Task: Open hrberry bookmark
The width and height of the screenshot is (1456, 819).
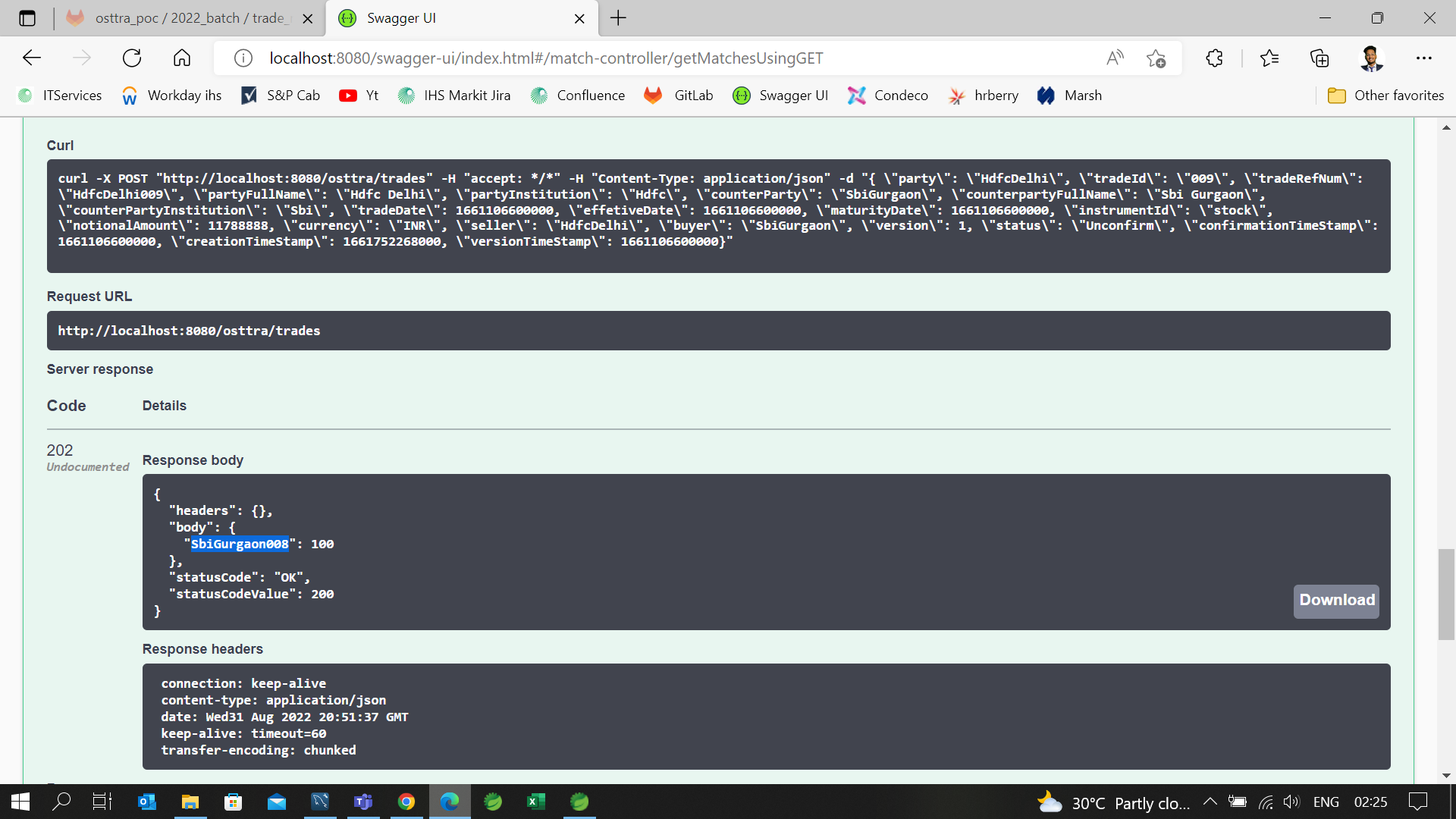Action: 984,96
